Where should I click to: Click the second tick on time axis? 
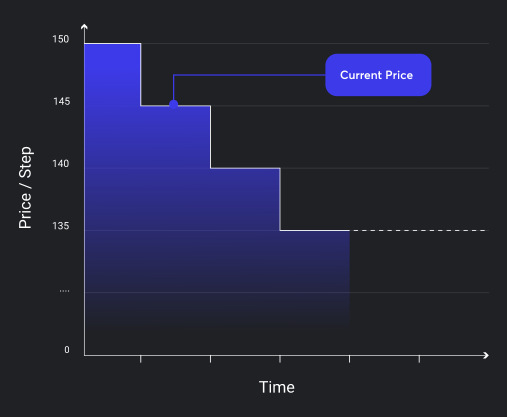[x=210, y=359]
